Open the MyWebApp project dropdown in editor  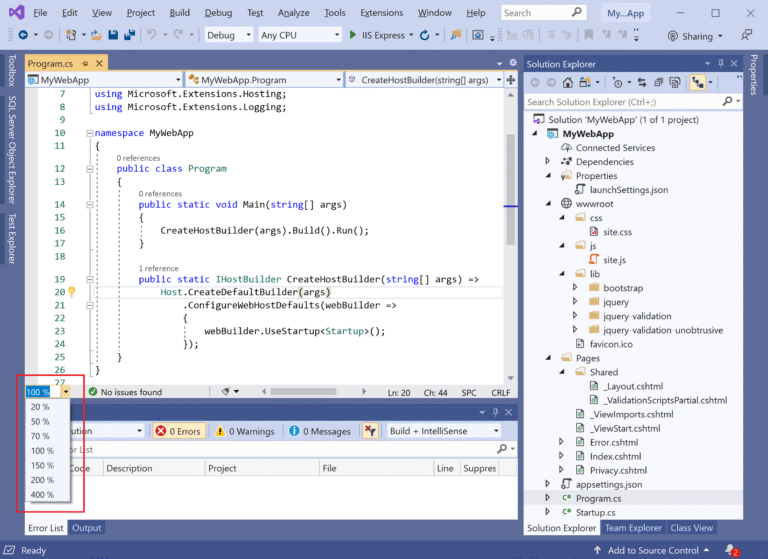[104, 79]
